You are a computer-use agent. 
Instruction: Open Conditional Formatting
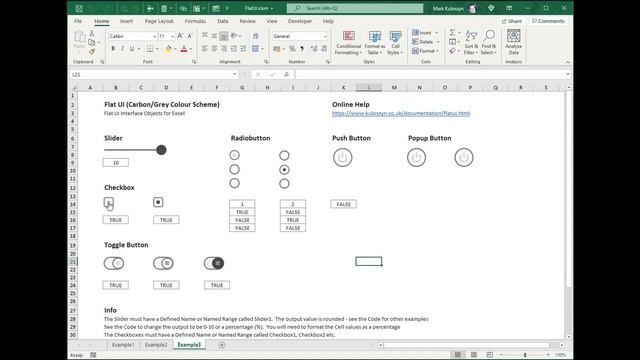[349, 42]
